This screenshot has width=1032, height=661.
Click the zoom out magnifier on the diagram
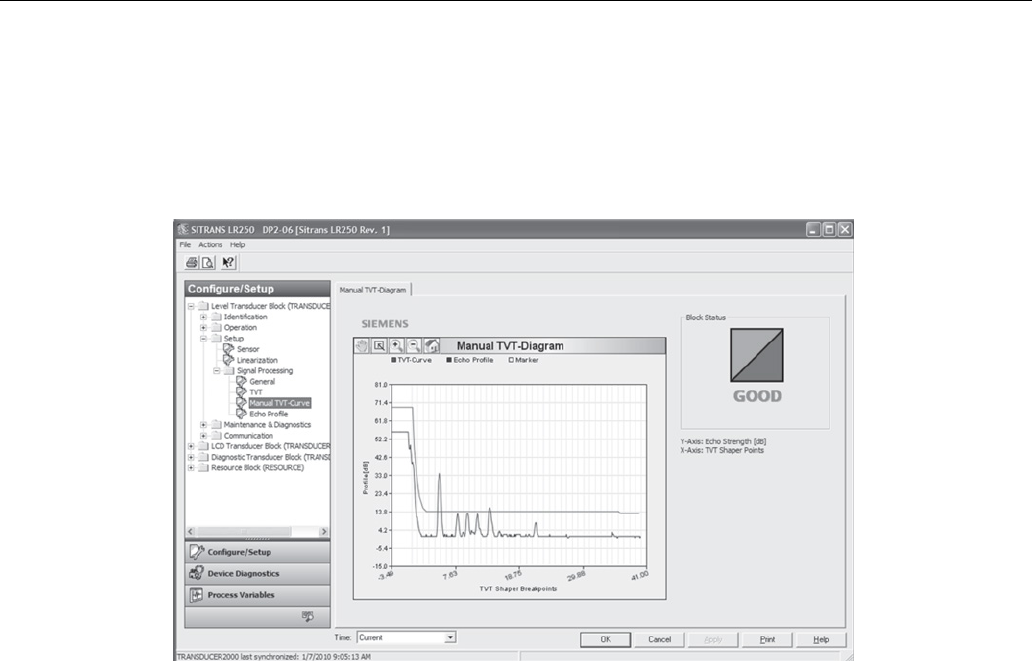[x=414, y=346]
